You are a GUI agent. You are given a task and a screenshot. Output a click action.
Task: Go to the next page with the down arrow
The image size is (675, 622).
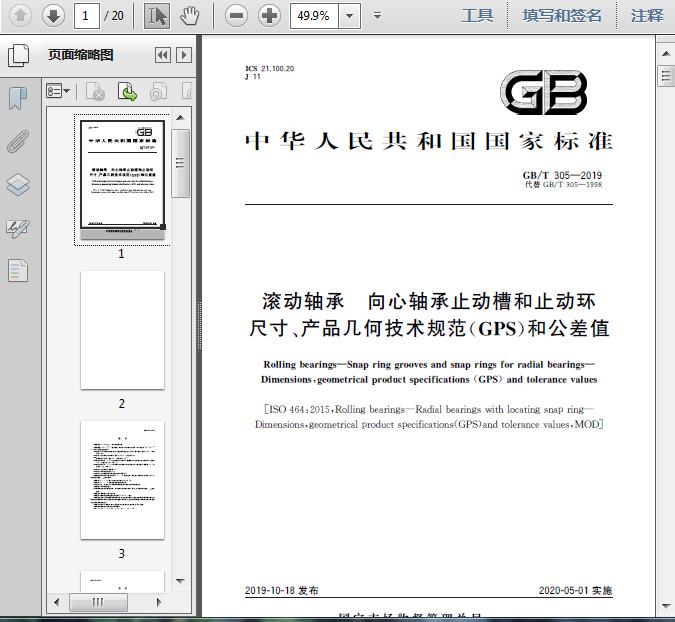(53, 16)
